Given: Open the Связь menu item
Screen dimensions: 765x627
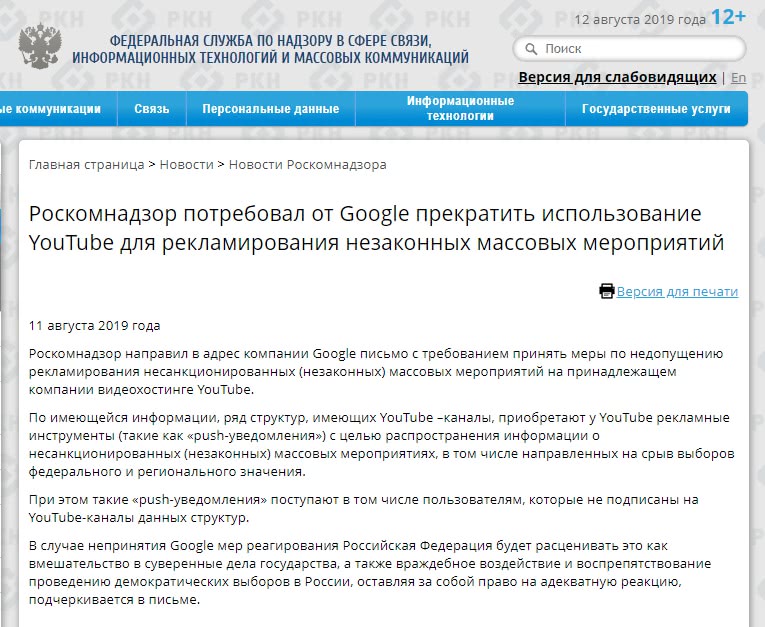Looking at the screenshot, I should point(152,108).
